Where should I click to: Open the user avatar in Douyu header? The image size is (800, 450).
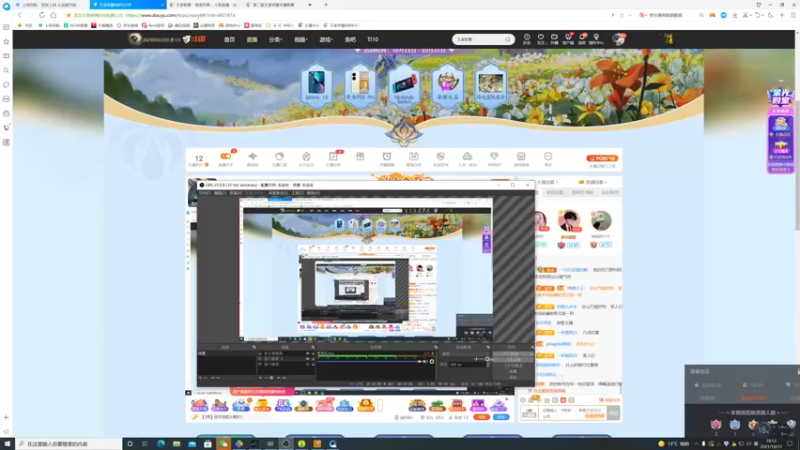coord(618,39)
